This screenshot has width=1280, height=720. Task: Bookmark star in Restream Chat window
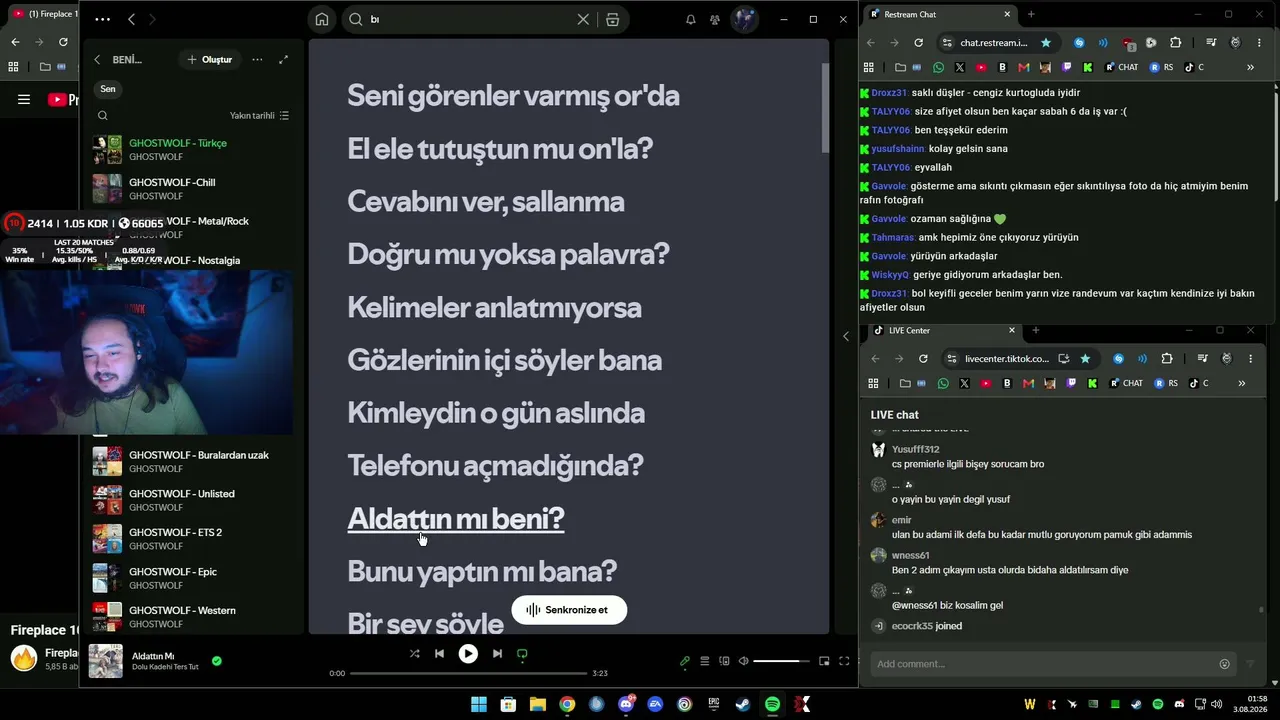pyautogui.click(x=1046, y=43)
